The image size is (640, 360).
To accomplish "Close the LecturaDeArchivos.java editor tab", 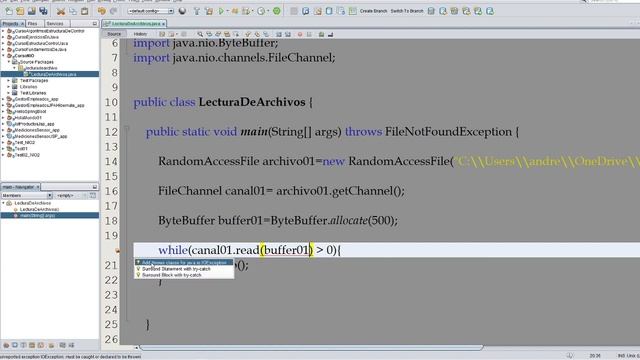I will [x=163, y=24].
